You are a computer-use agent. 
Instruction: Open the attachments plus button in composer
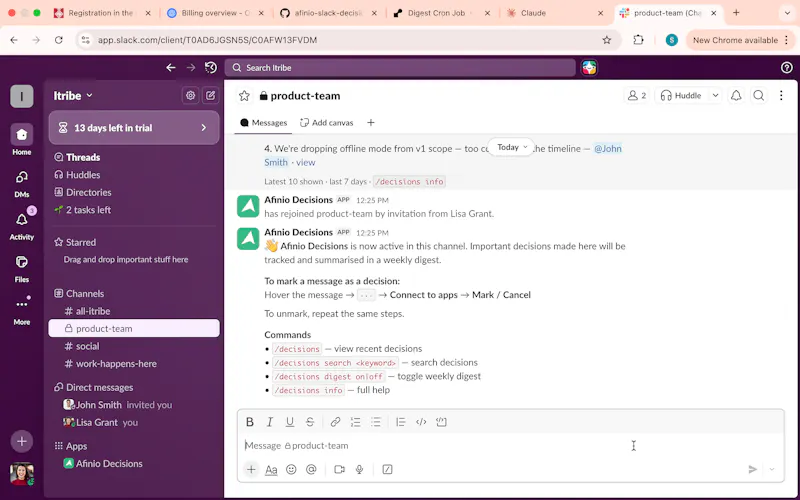251,469
